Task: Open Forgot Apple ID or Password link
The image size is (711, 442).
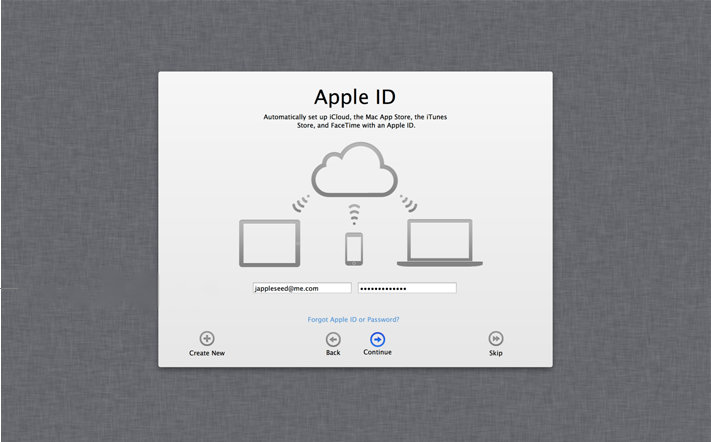Action: pyautogui.click(x=353, y=320)
